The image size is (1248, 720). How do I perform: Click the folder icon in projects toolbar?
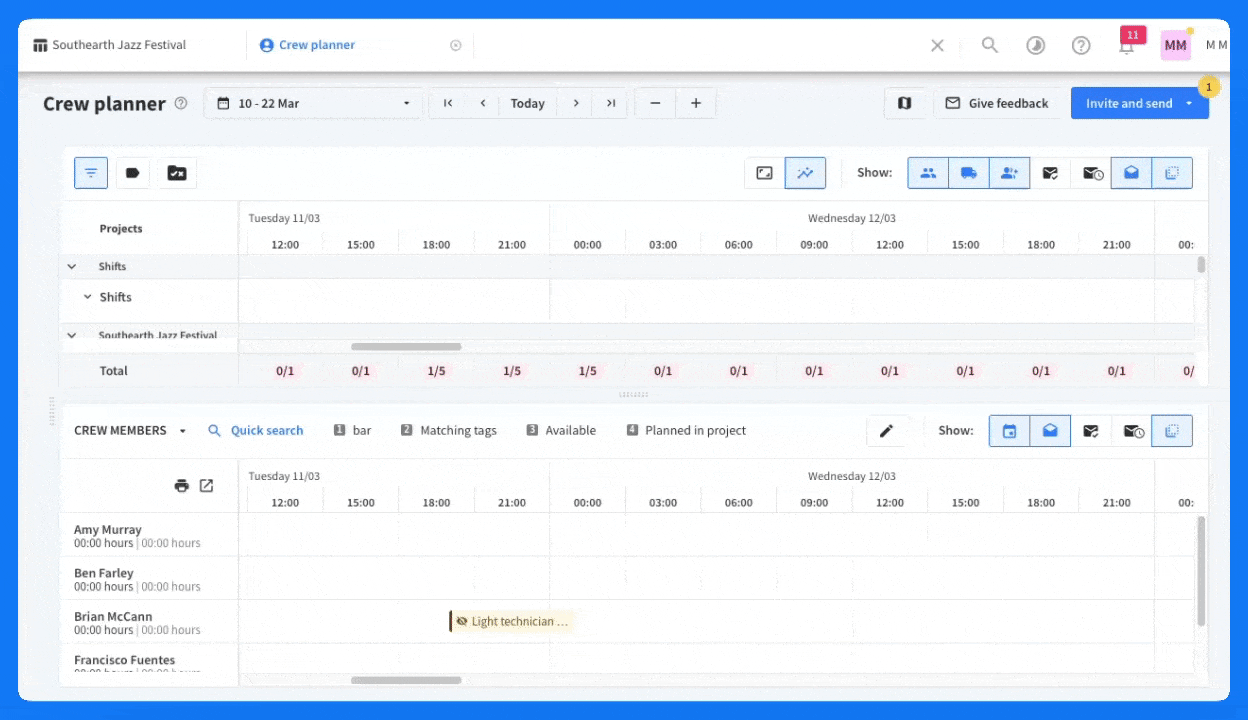click(177, 173)
